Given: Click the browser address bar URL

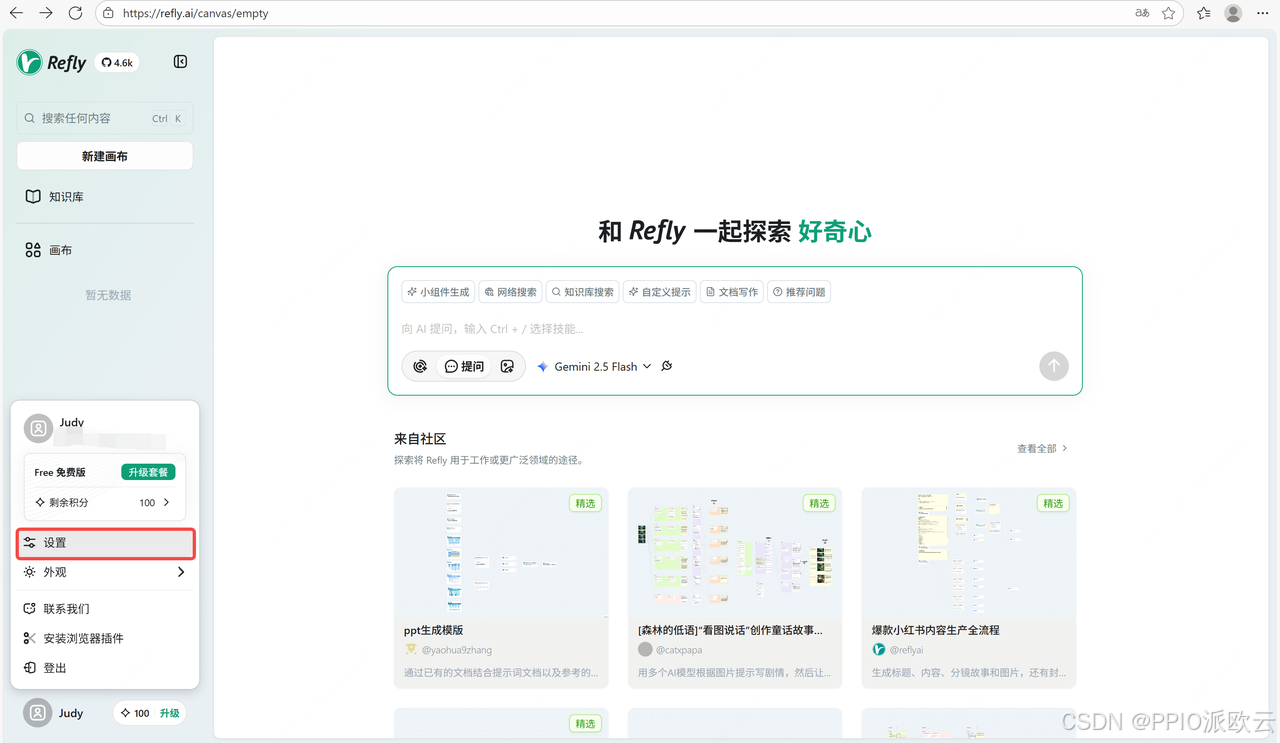Looking at the screenshot, I should (x=195, y=14).
